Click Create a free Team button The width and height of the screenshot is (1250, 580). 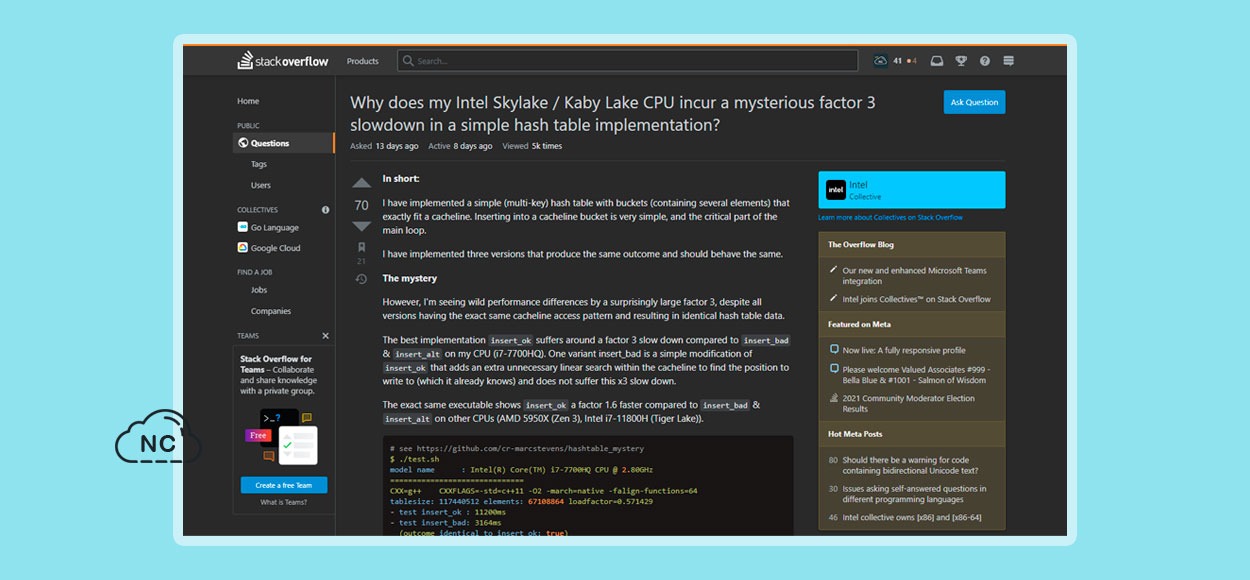[284, 485]
